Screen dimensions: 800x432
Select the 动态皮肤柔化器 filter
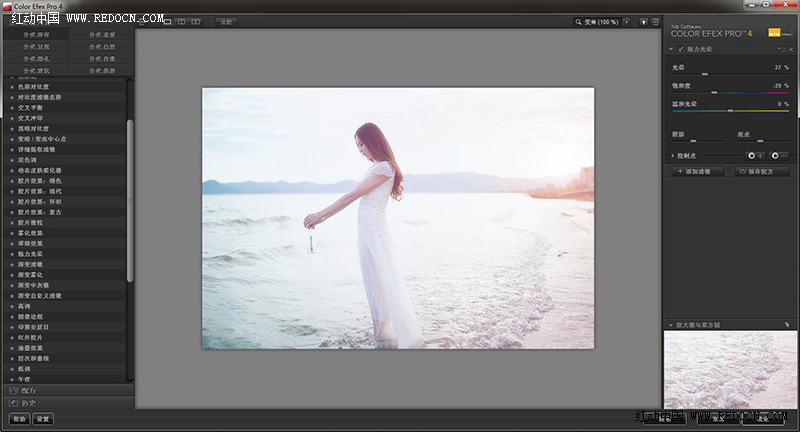[65, 170]
